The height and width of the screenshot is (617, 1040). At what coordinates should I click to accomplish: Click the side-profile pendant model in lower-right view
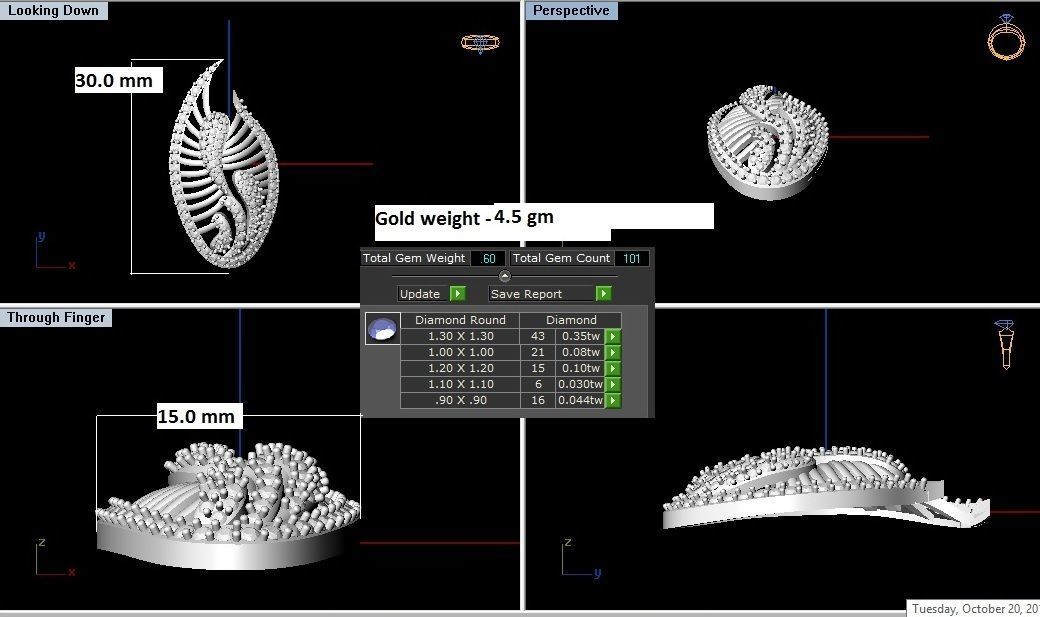(826, 488)
